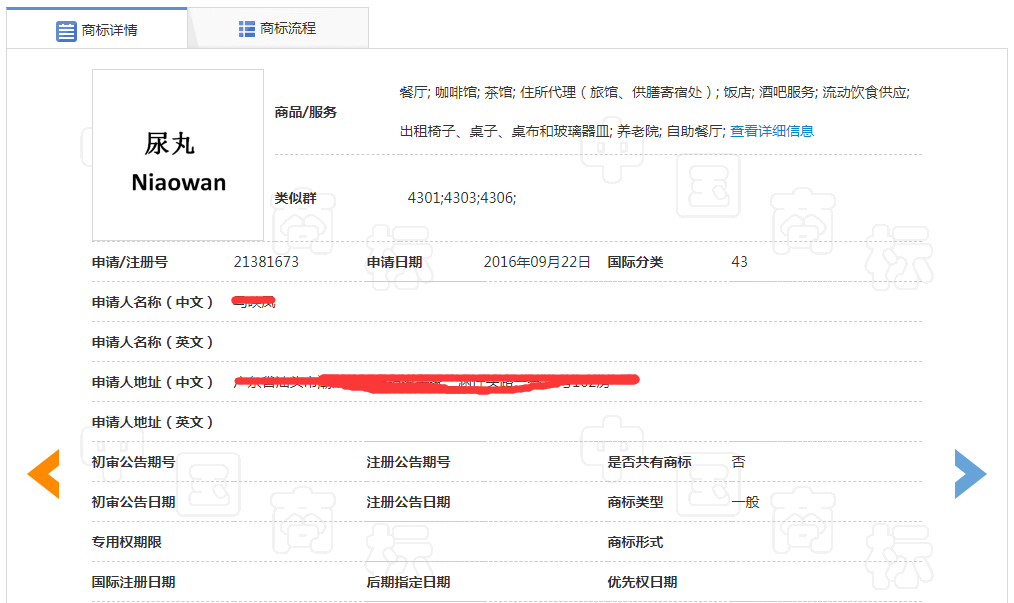The image size is (1014, 603).
Task: Click the 商标类型 value 一般
Action: click(x=745, y=502)
